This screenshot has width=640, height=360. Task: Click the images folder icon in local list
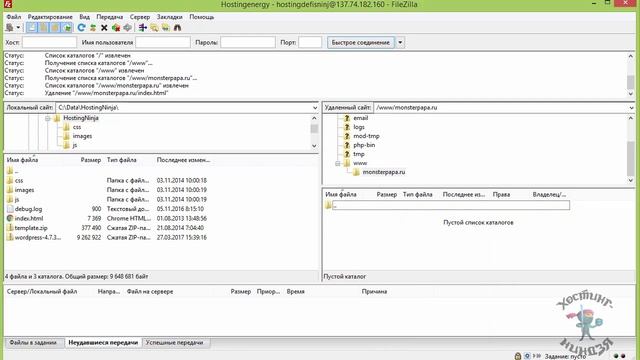[10, 190]
